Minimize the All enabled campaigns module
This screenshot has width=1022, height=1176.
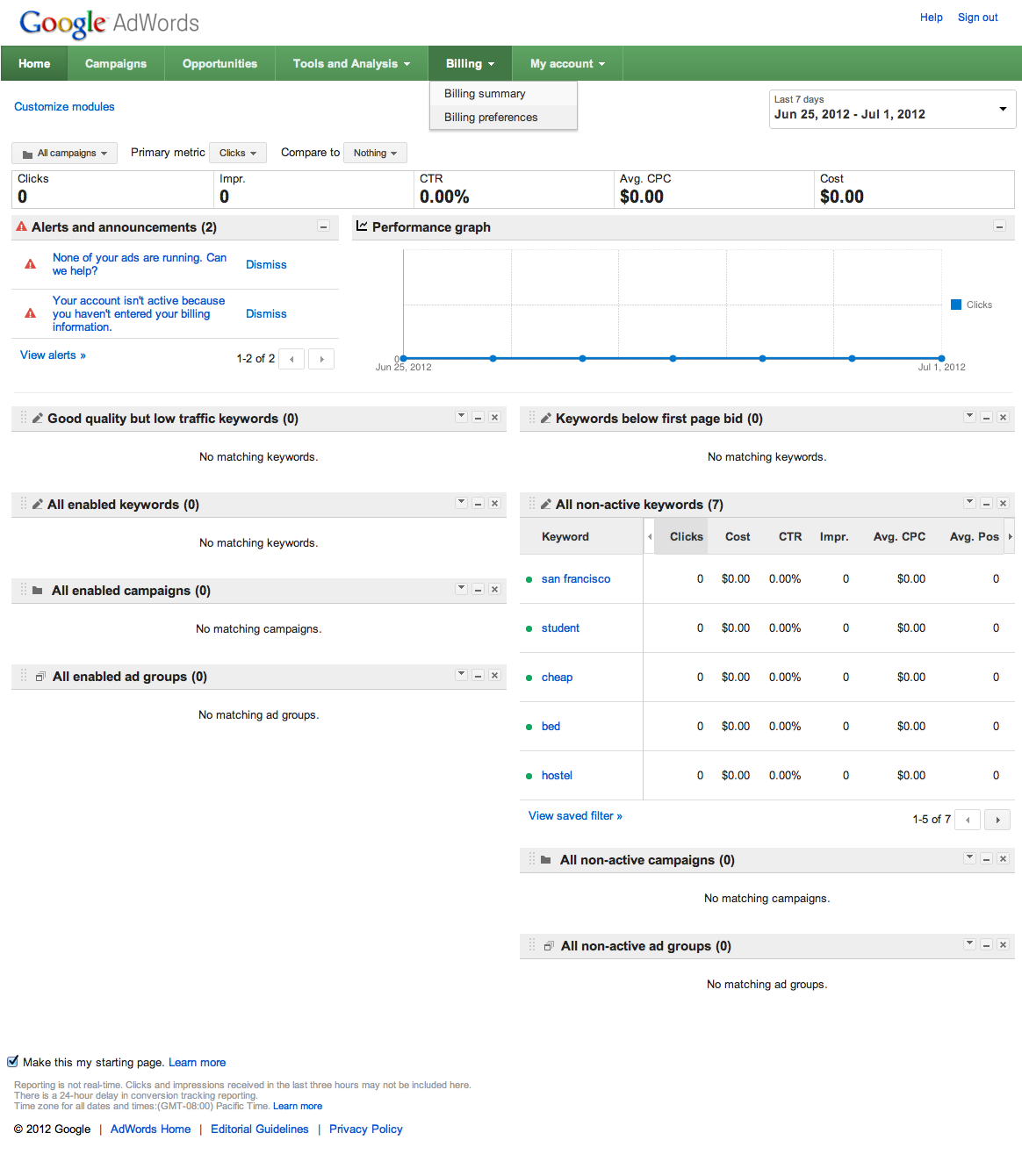click(479, 590)
